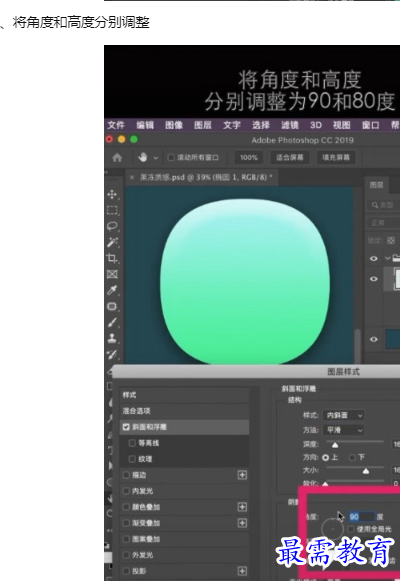
Task: Toggle 滚动所有窗口 checkbox
Action: (171, 158)
